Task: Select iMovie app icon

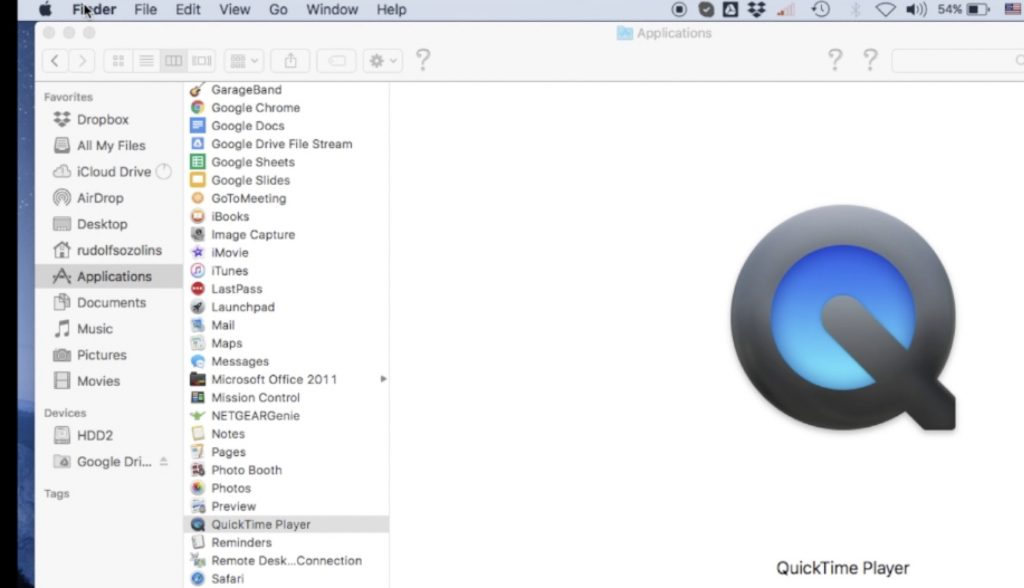Action: click(197, 252)
